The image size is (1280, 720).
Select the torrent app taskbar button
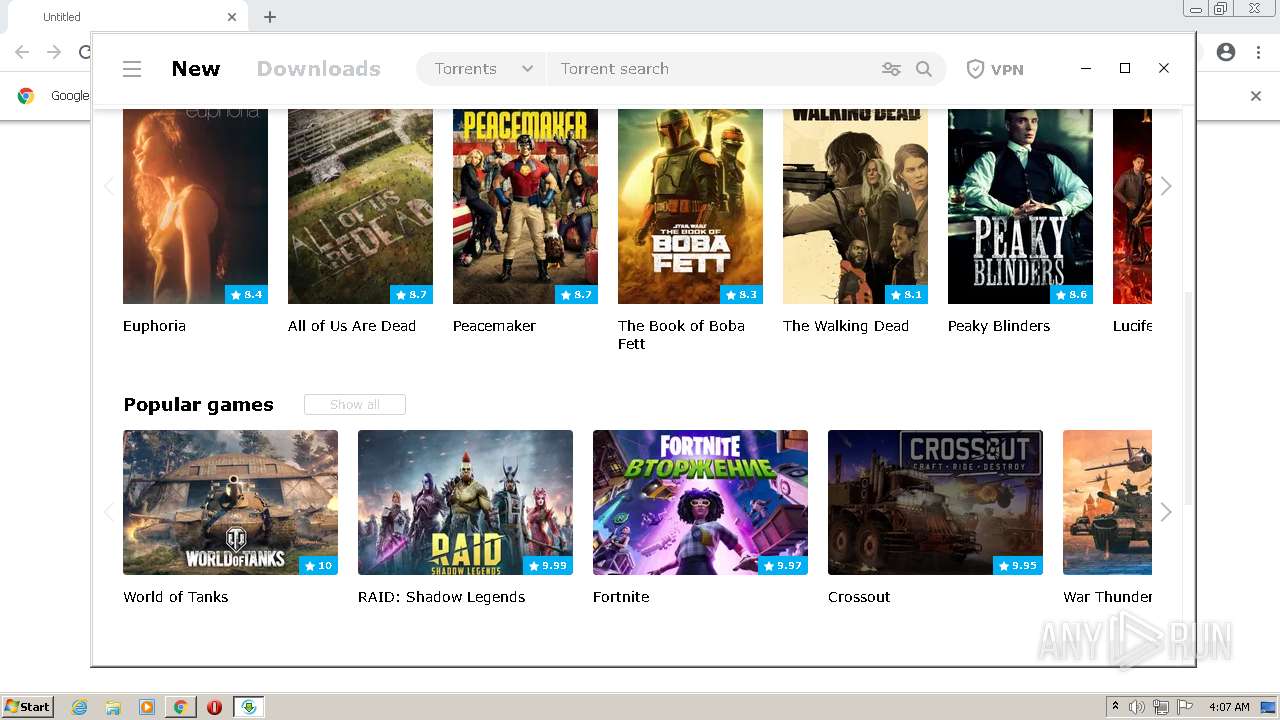(x=249, y=707)
